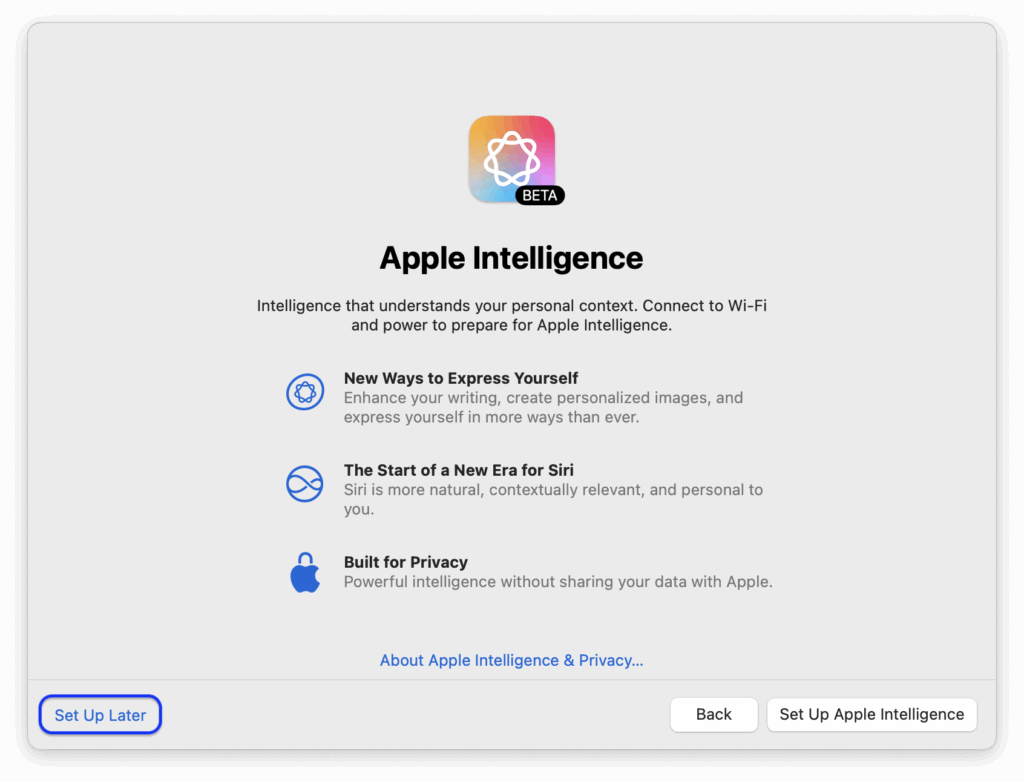Click 'Siri is more natural' description text

[553, 500]
